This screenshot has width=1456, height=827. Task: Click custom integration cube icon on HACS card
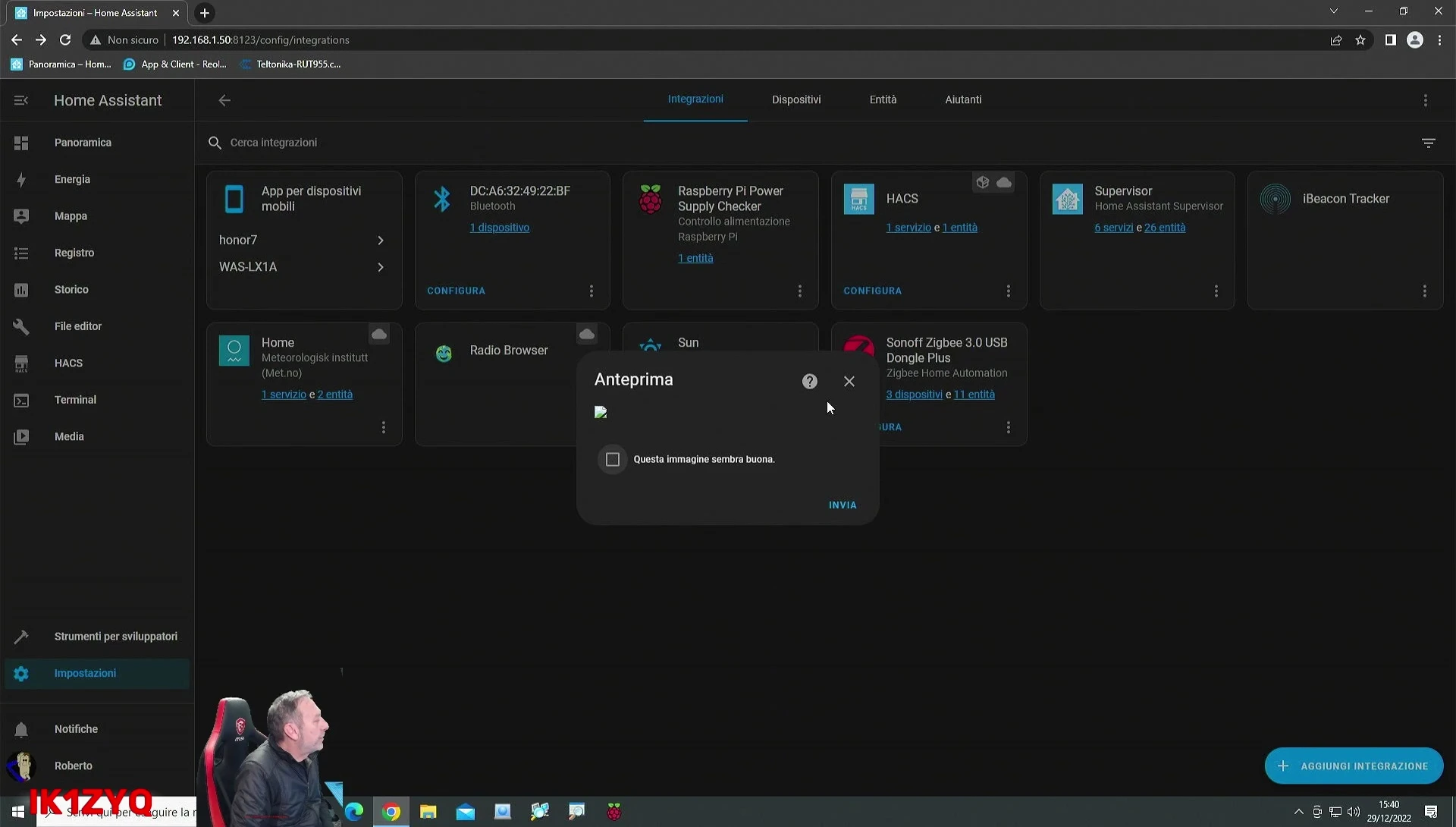click(x=983, y=183)
